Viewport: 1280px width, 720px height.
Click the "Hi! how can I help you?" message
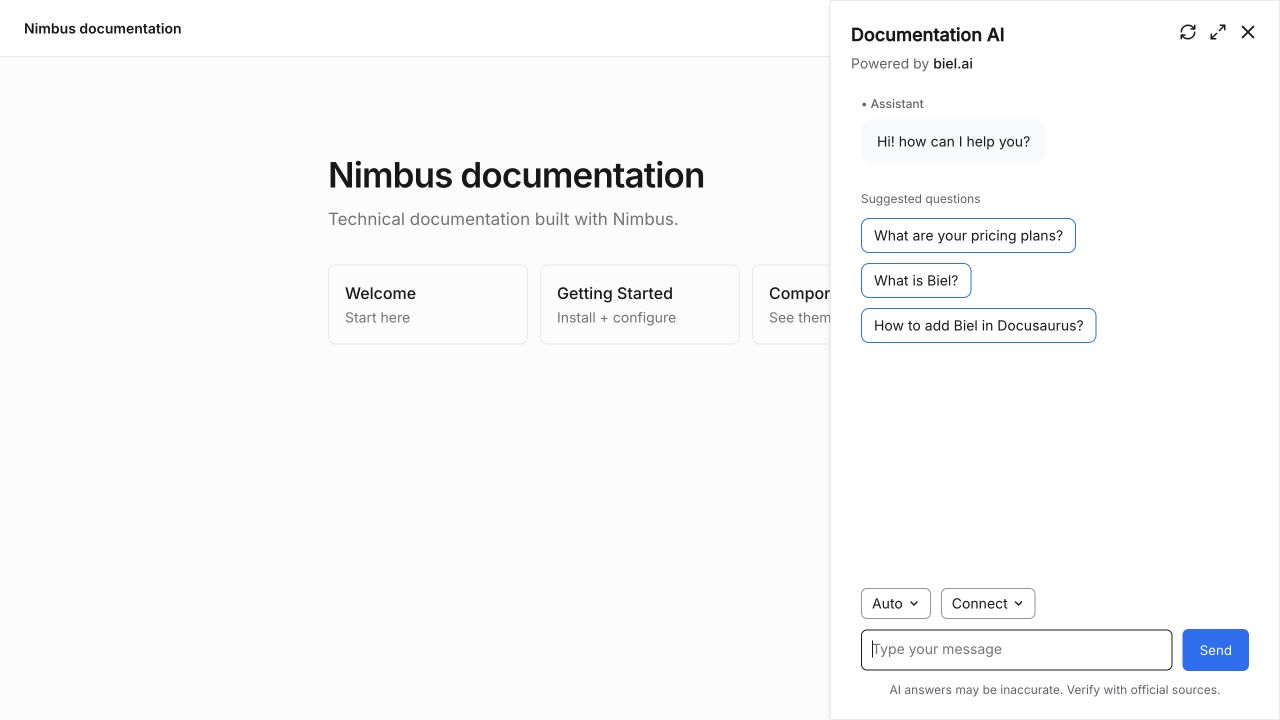pyautogui.click(x=953, y=142)
